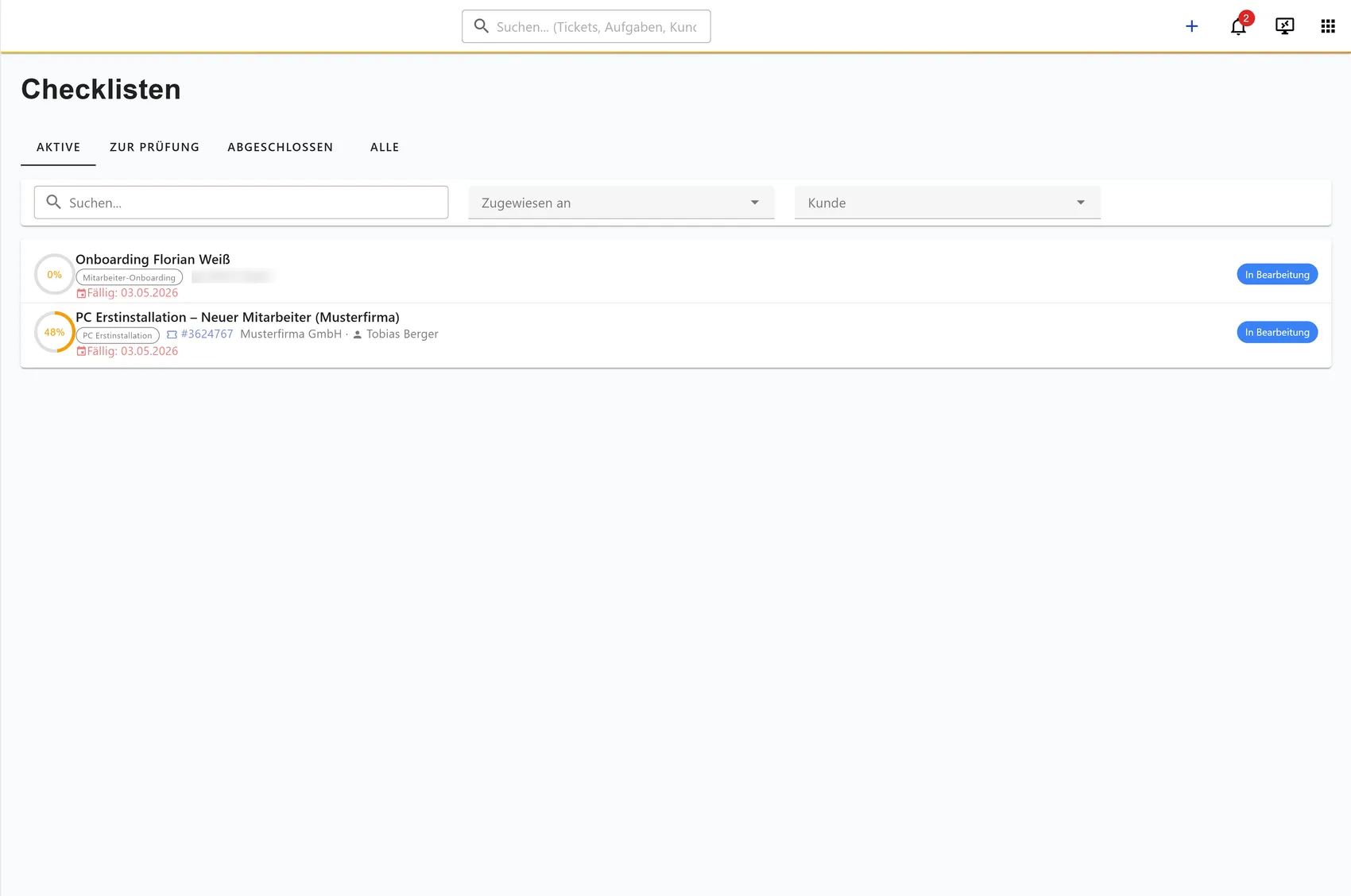Click the Tobias Berger assignee name
The image size is (1351, 896).
(x=402, y=334)
